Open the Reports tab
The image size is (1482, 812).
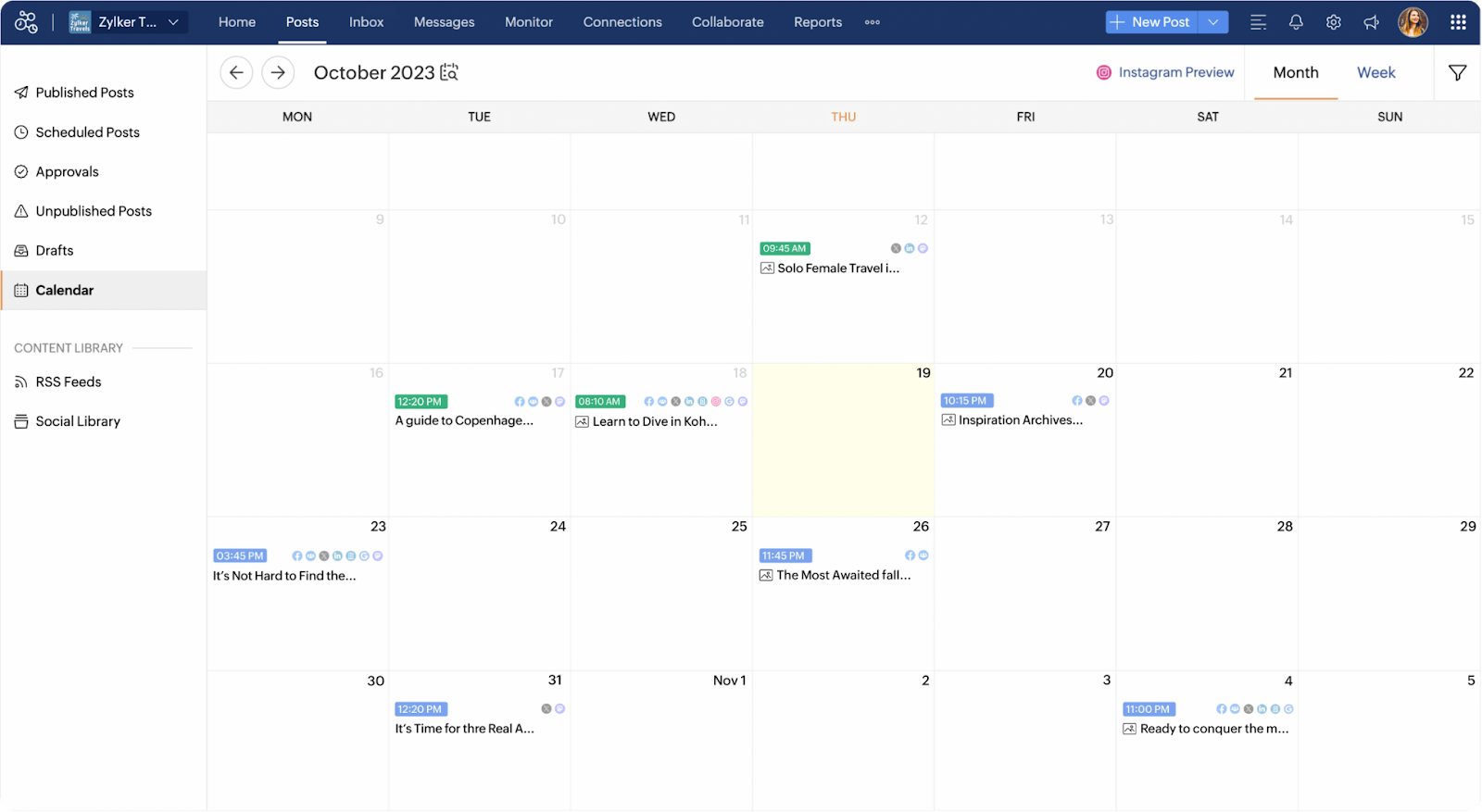[817, 22]
